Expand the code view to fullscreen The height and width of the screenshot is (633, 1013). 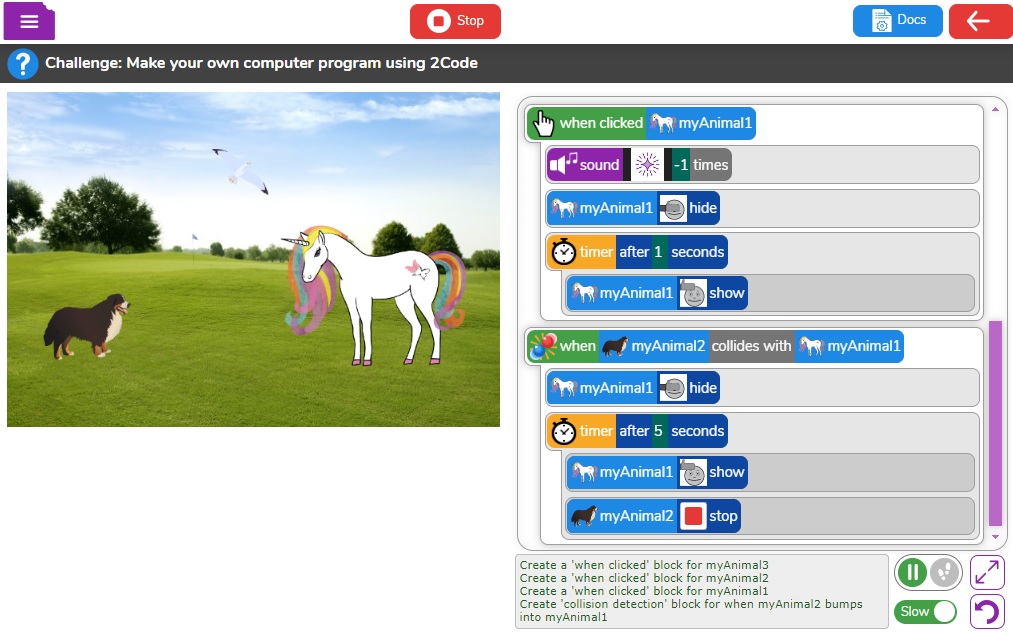pos(987,572)
